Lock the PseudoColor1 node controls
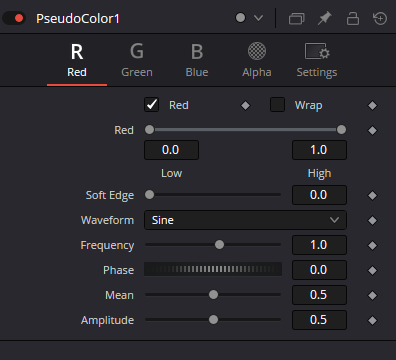The width and height of the screenshot is (396, 360). [353, 18]
